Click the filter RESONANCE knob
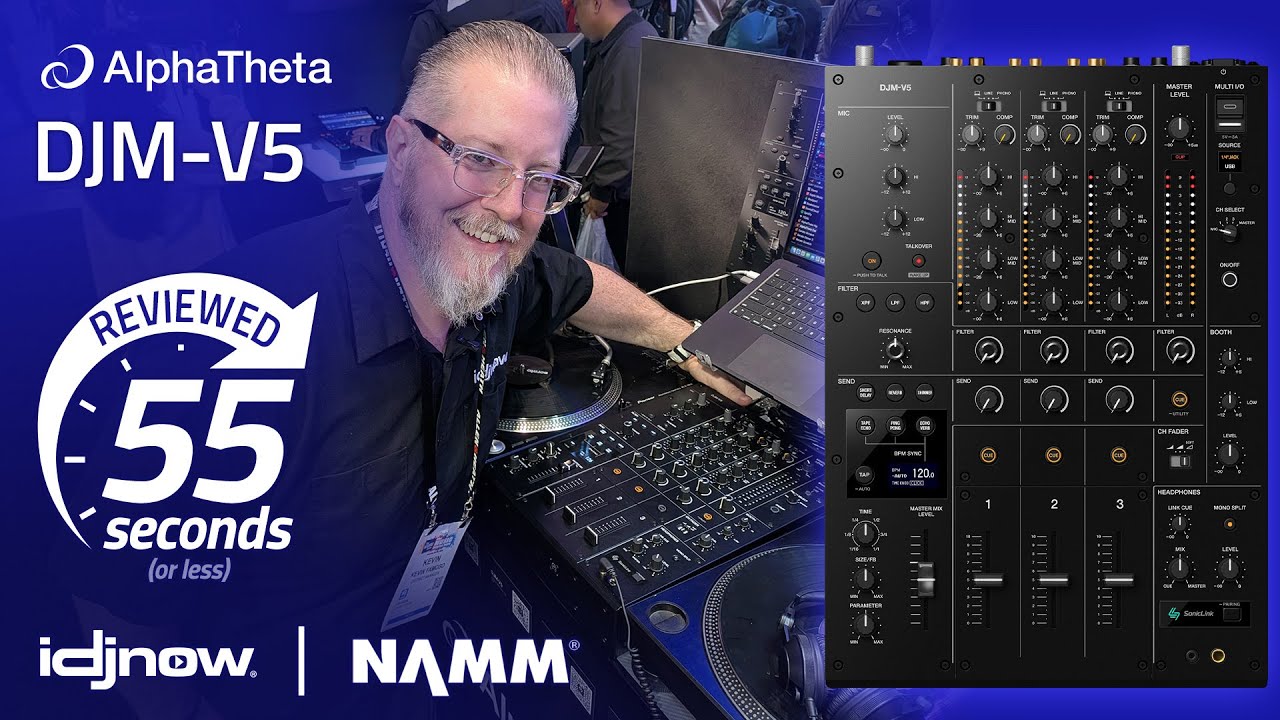The height and width of the screenshot is (720, 1280). (x=895, y=349)
